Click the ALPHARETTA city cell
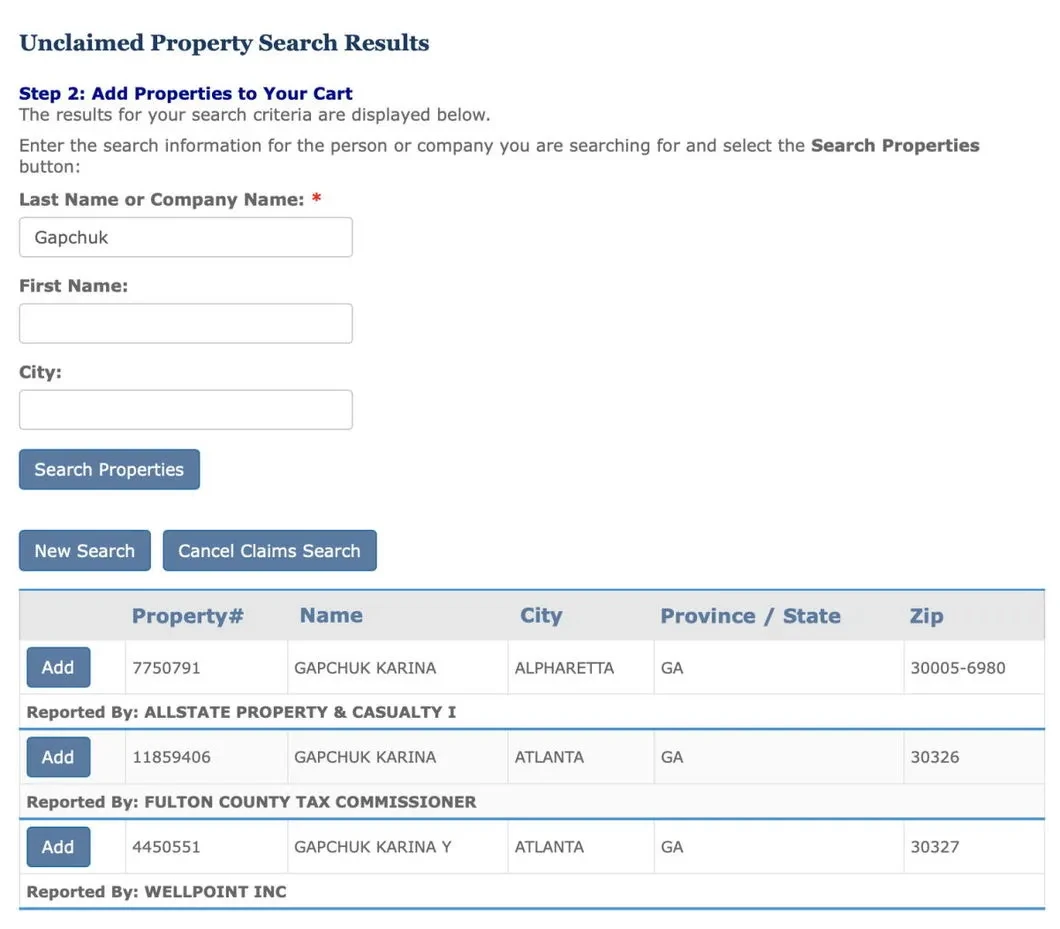The height and width of the screenshot is (929, 1060). click(564, 668)
